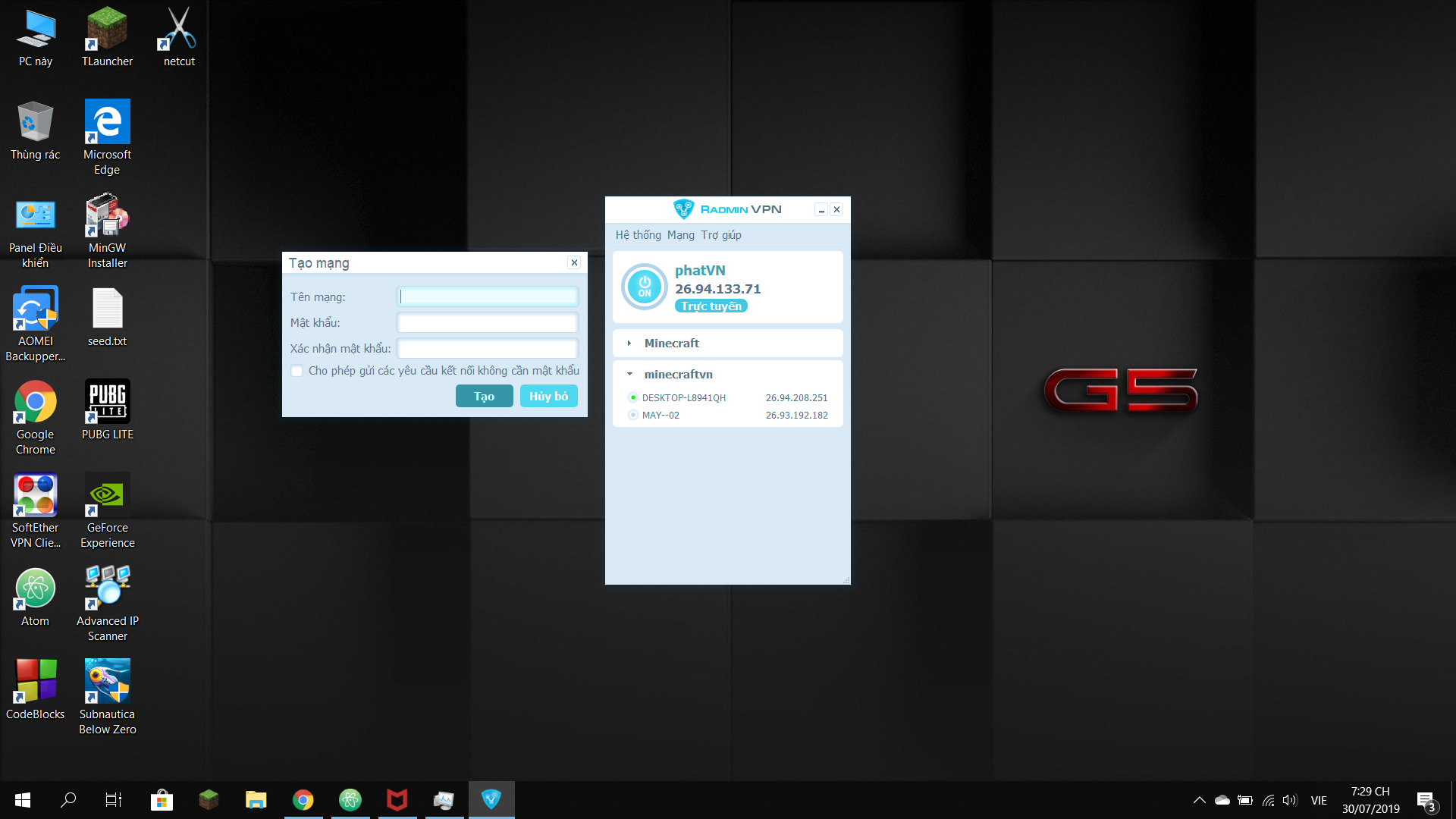Show hidden tray icons chevron
The width and height of the screenshot is (1456, 819).
point(1199,800)
